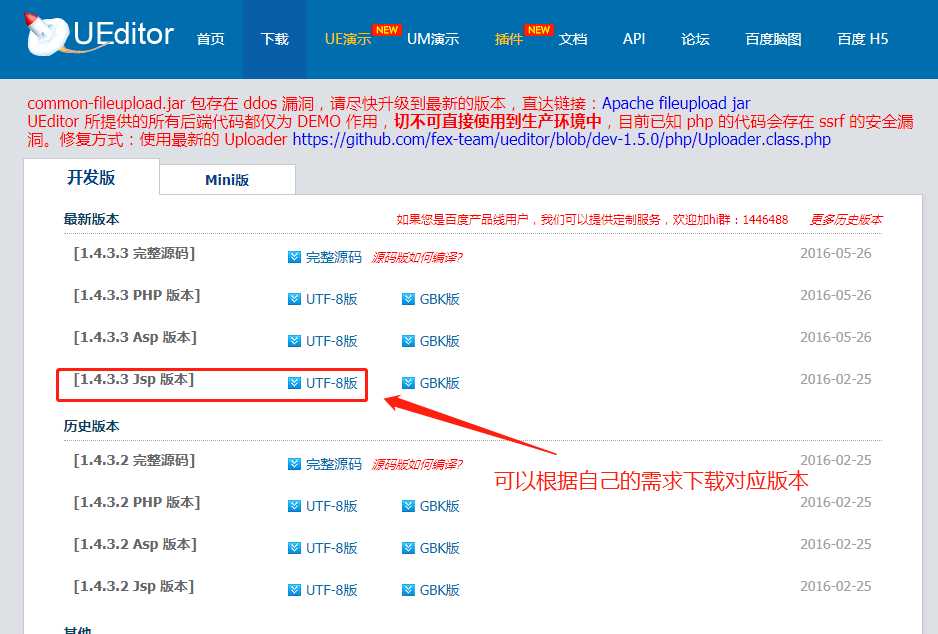Viewport: 938px width, 634px height.
Task: Open the 论坛 navigation item
Action: tap(695, 39)
